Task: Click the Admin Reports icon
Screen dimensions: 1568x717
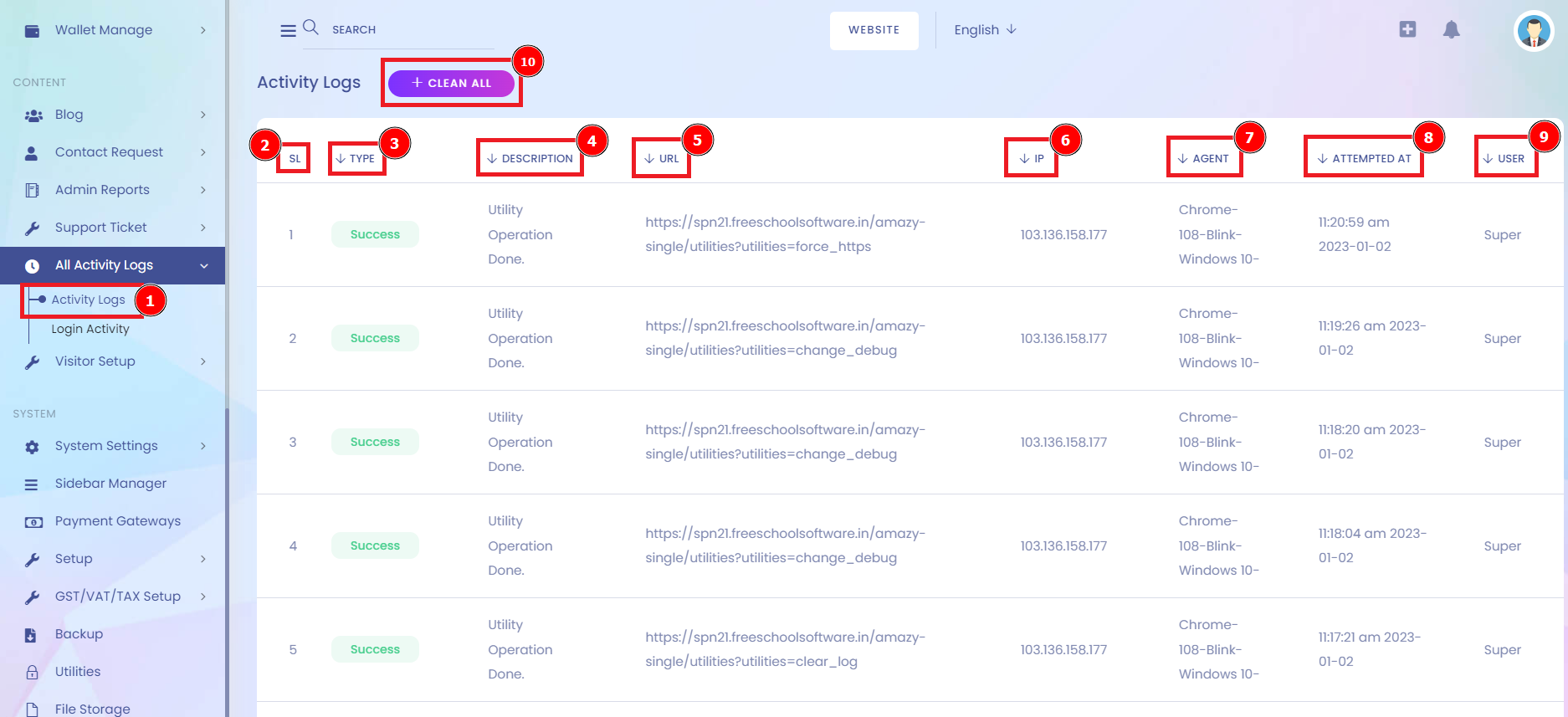Action: click(x=33, y=191)
